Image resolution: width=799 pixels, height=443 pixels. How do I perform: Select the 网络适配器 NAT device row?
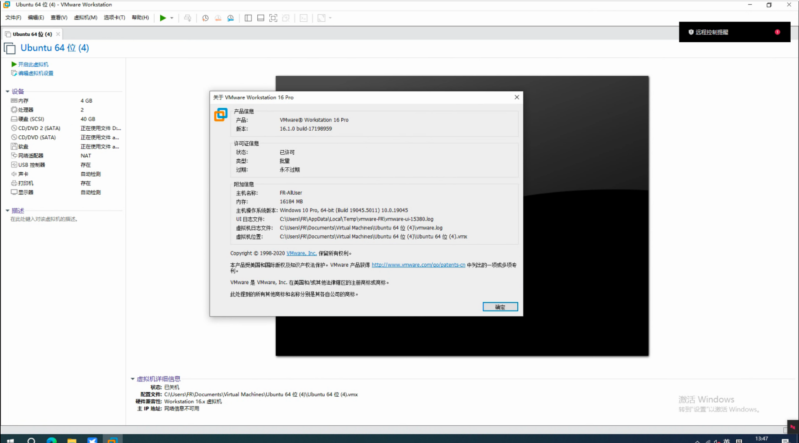coord(65,156)
